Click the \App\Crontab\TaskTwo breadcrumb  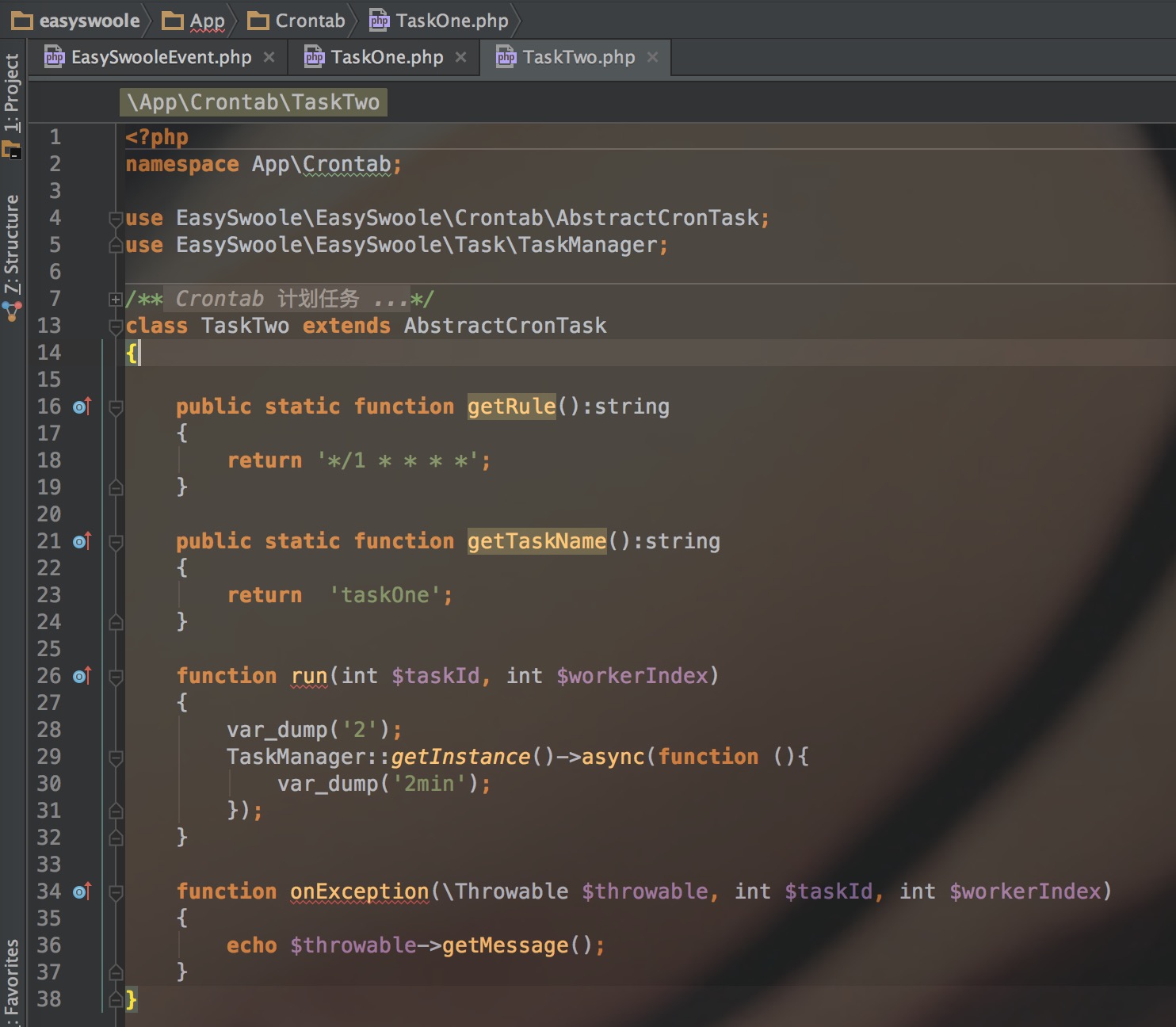(253, 101)
